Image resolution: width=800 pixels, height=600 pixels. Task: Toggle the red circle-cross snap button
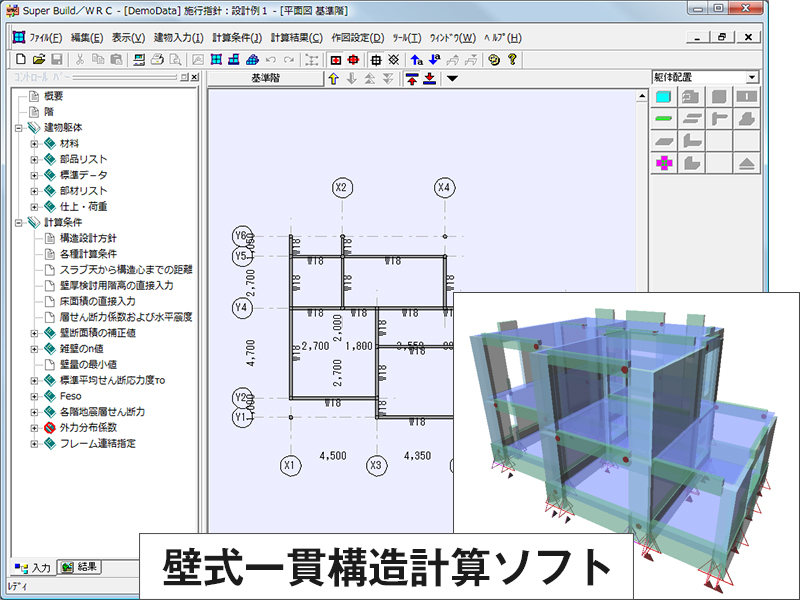pos(354,59)
